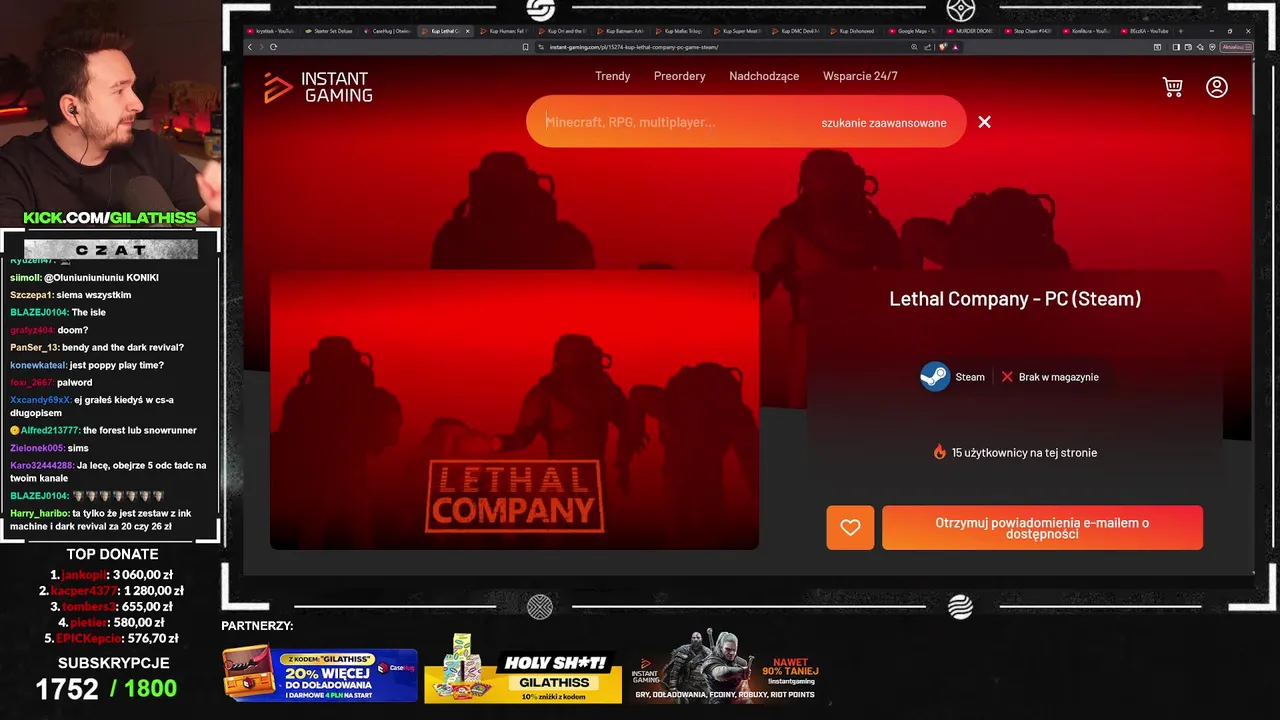The width and height of the screenshot is (1280, 720).
Task: Switch to the Kup Ori tab
Action: [563, 31]
